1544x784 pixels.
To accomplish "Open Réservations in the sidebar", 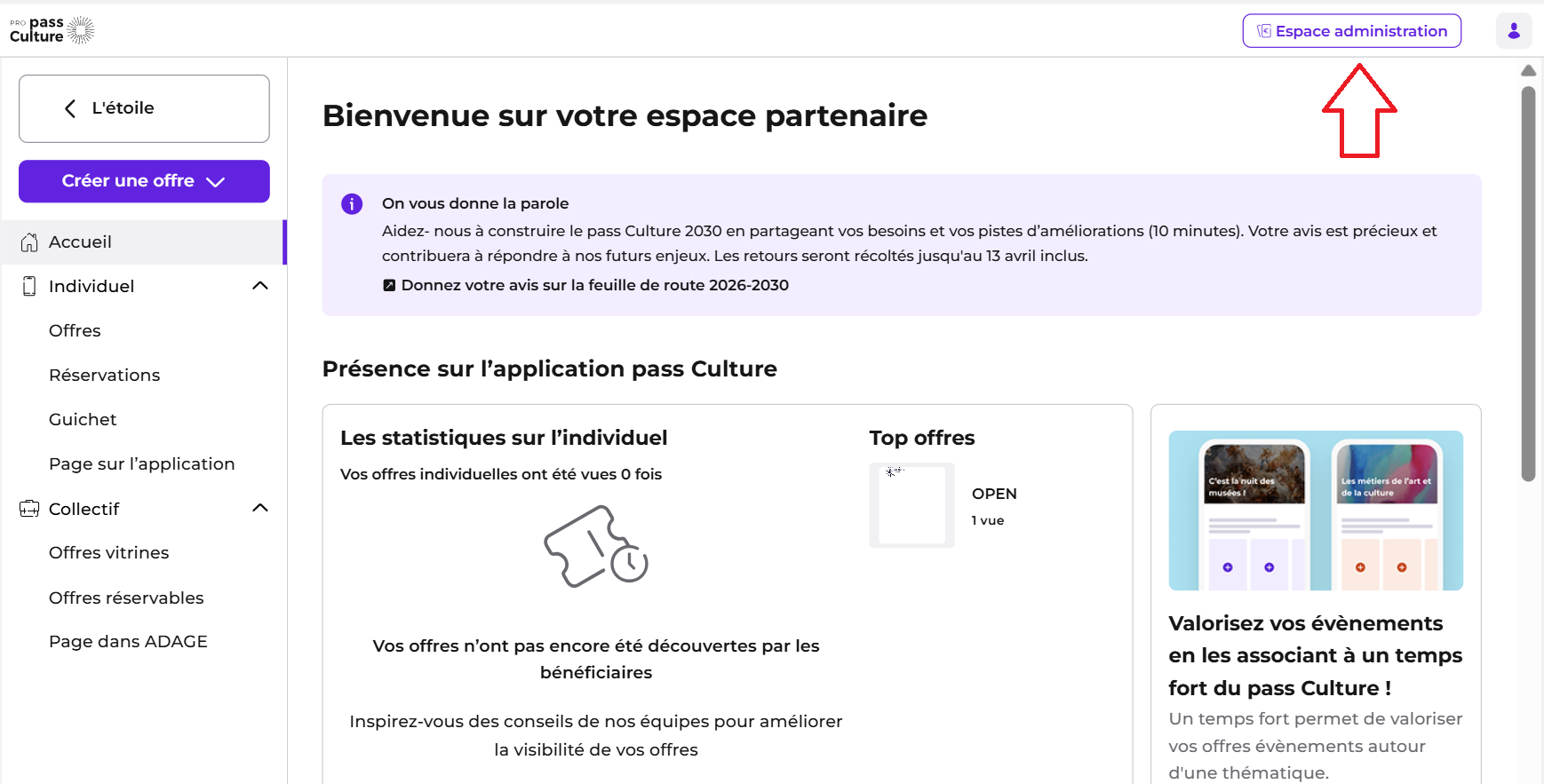I will tap(105, 375).
